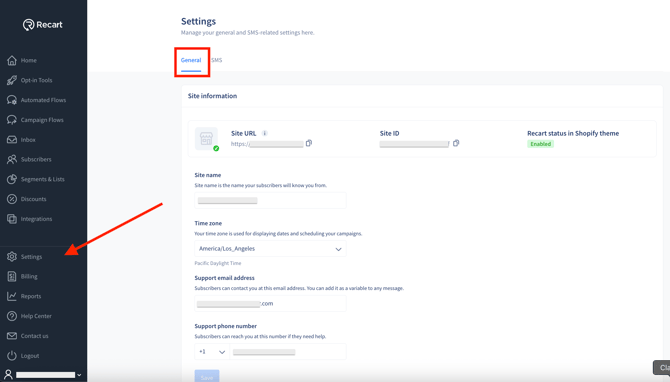The image size is (670, 382).
Task: Go to Opt-in Tools label
Action: tap(36, 80)
